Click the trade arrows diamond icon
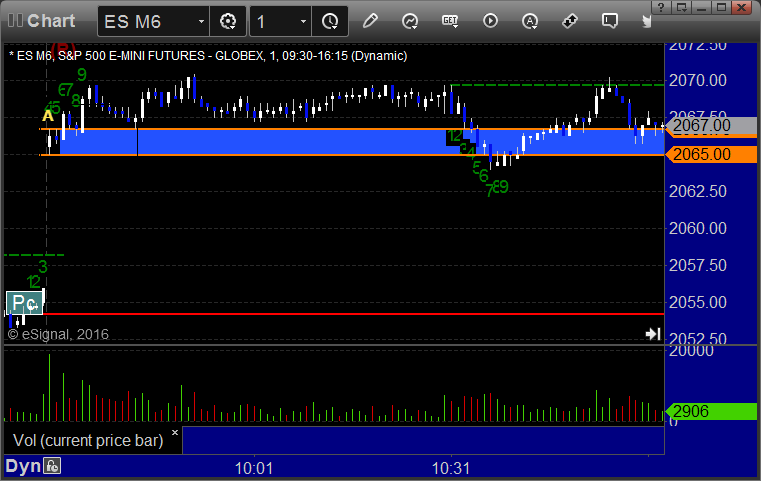The height and width of the screenshot is (481, 761). coord(570,21)
